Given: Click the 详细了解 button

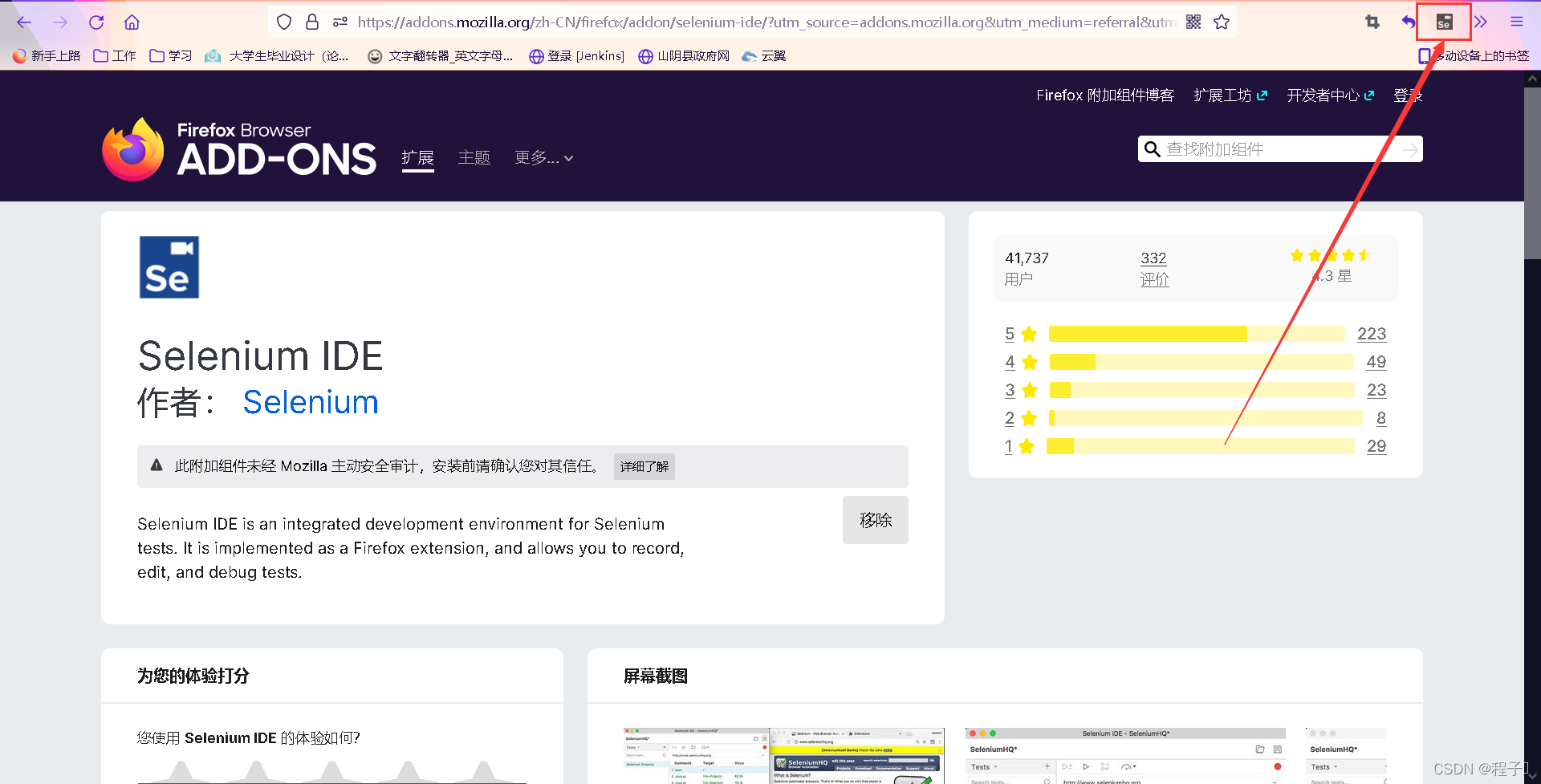Looking at the screenshot, I should [x=644, y=466].
